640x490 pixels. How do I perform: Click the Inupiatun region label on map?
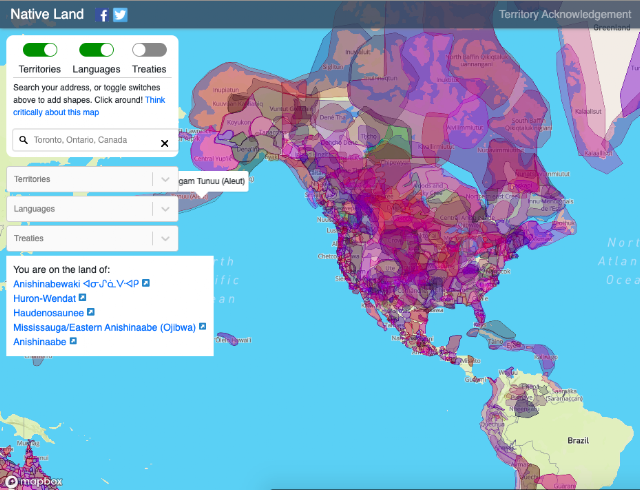click(x=225, y=89)
